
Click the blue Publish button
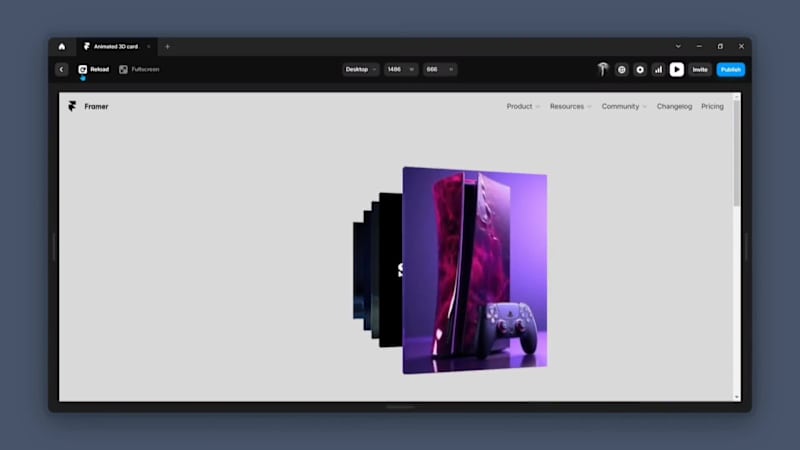click(731, 69)
